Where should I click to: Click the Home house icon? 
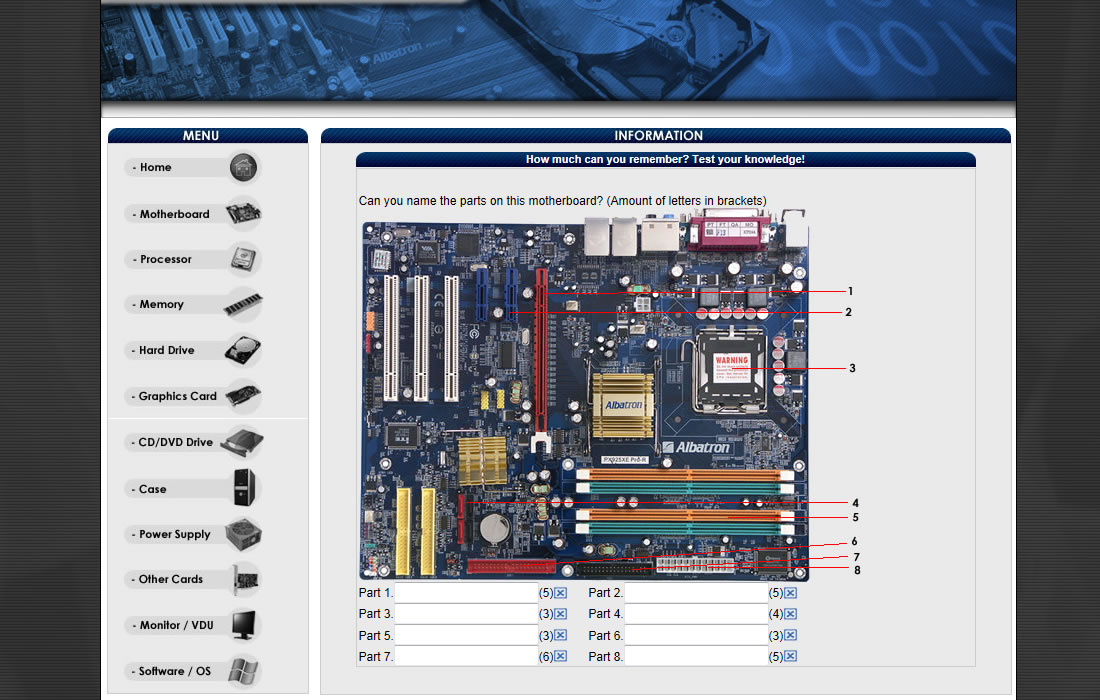[243, 168]
